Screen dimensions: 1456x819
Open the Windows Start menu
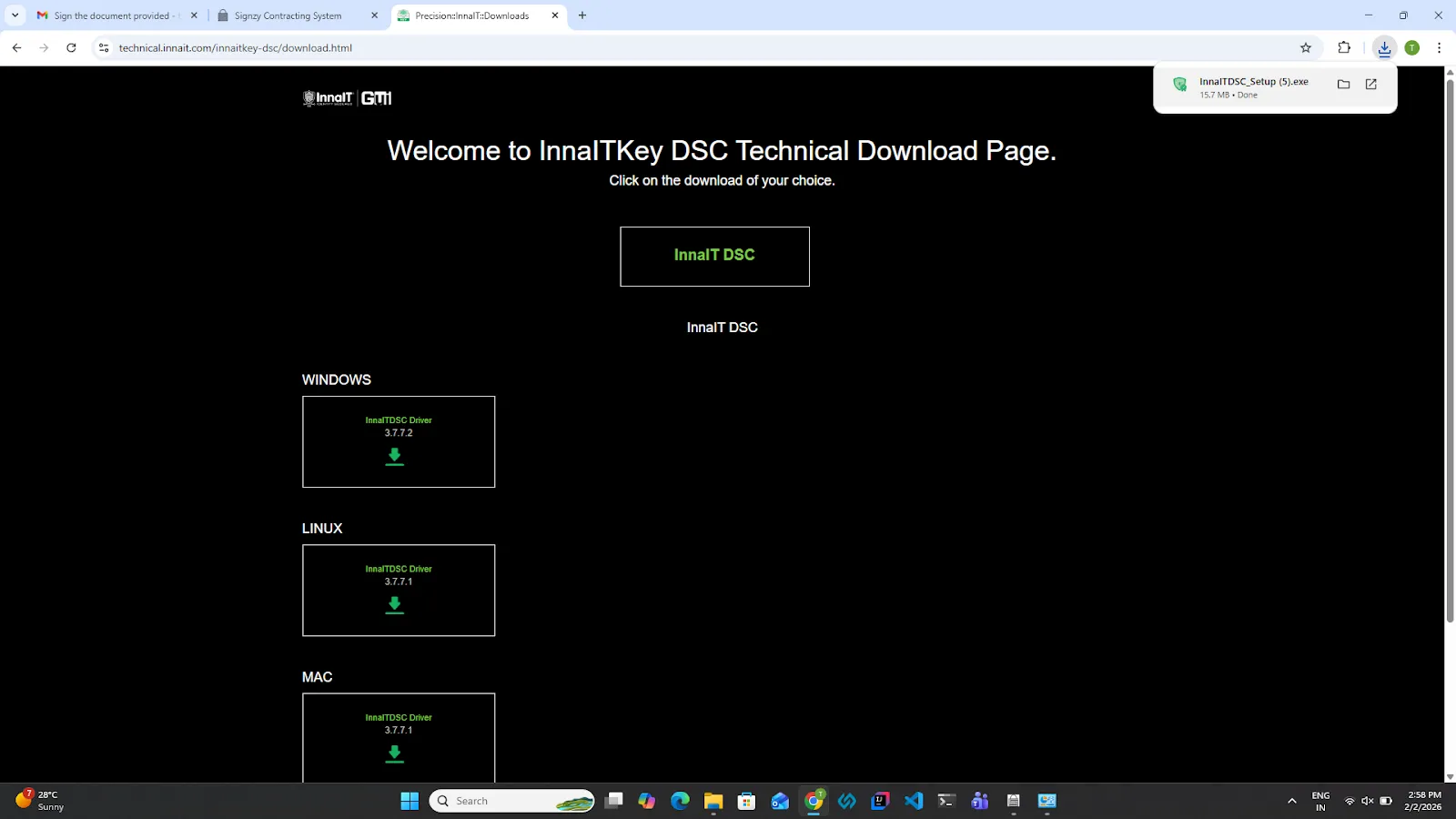point(409,801)
